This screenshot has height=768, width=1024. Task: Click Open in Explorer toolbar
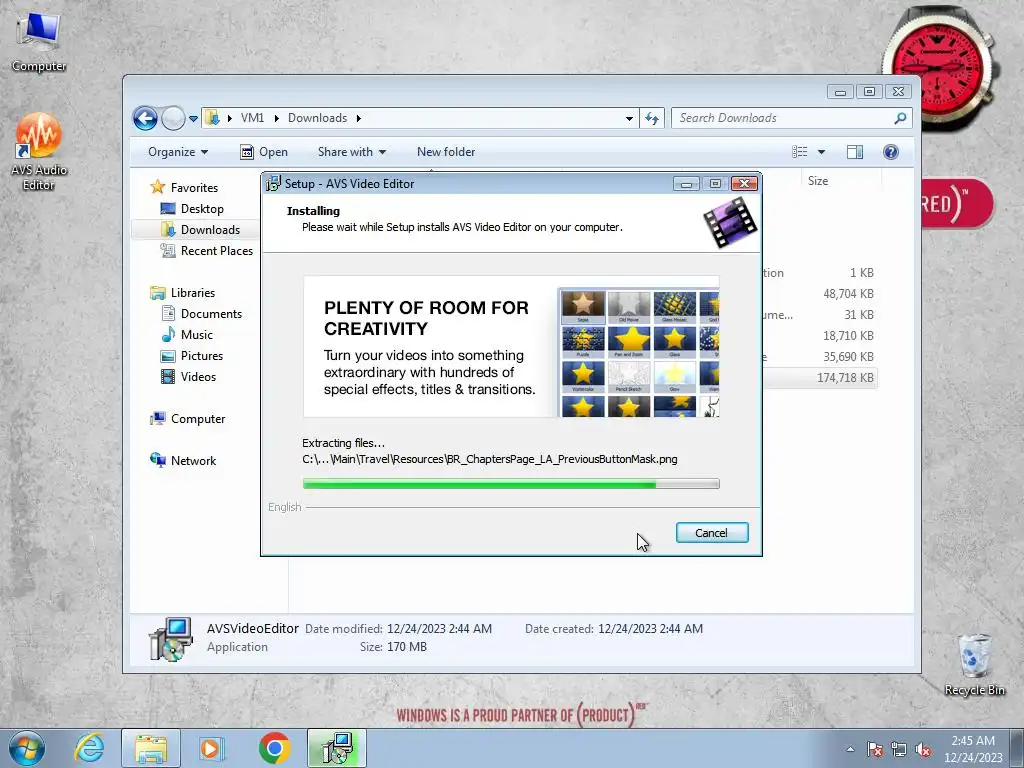click(264, 152)
